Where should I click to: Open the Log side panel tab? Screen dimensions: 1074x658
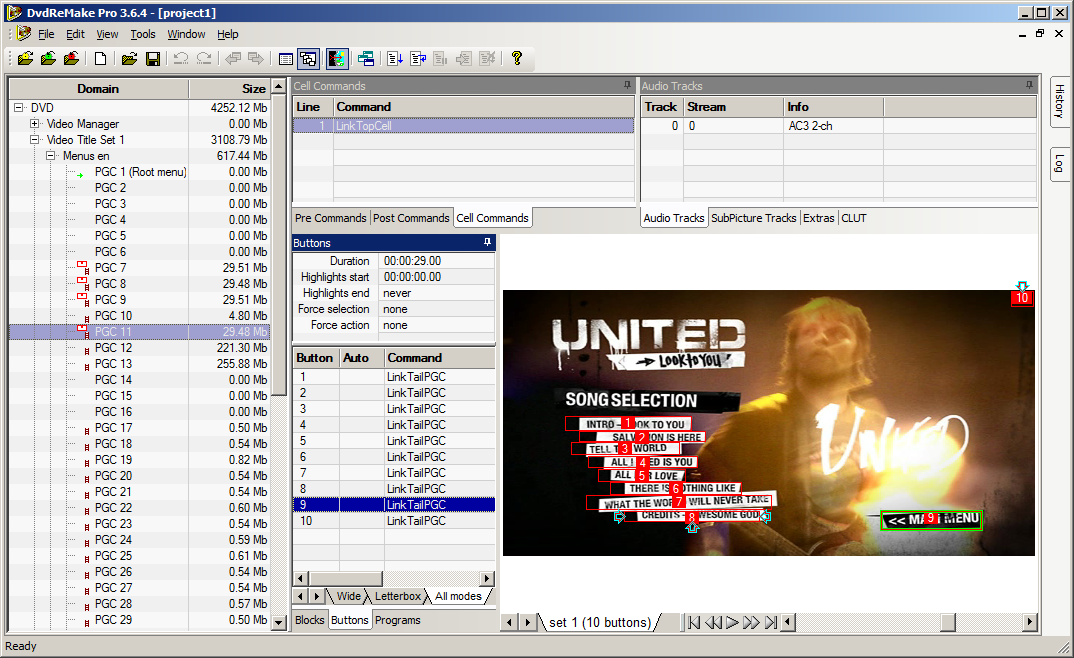[1060, 164]
